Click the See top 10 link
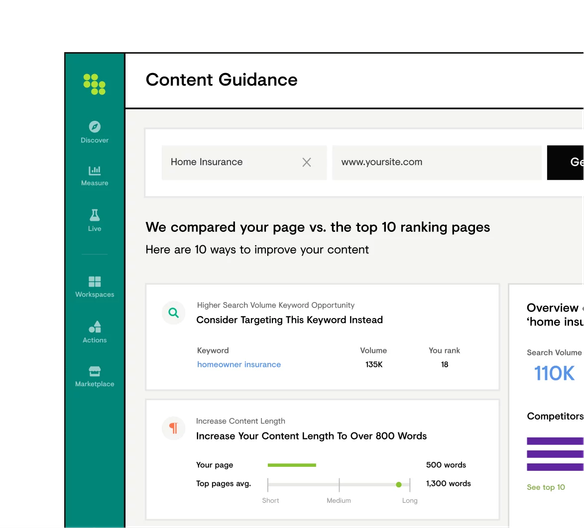584x528 pixels. 546,487
